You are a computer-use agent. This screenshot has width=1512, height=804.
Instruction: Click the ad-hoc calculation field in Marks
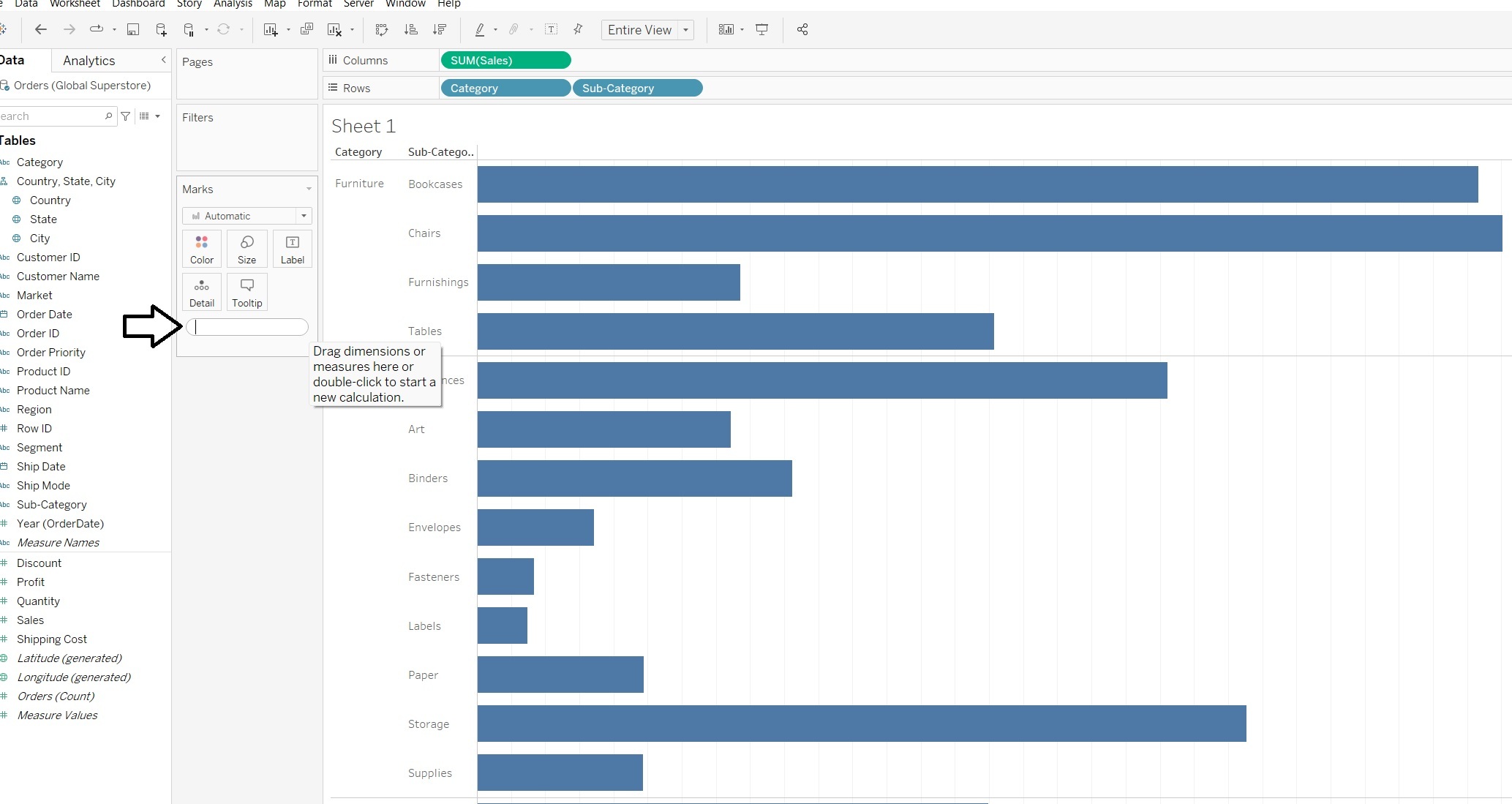click(247, 327)
